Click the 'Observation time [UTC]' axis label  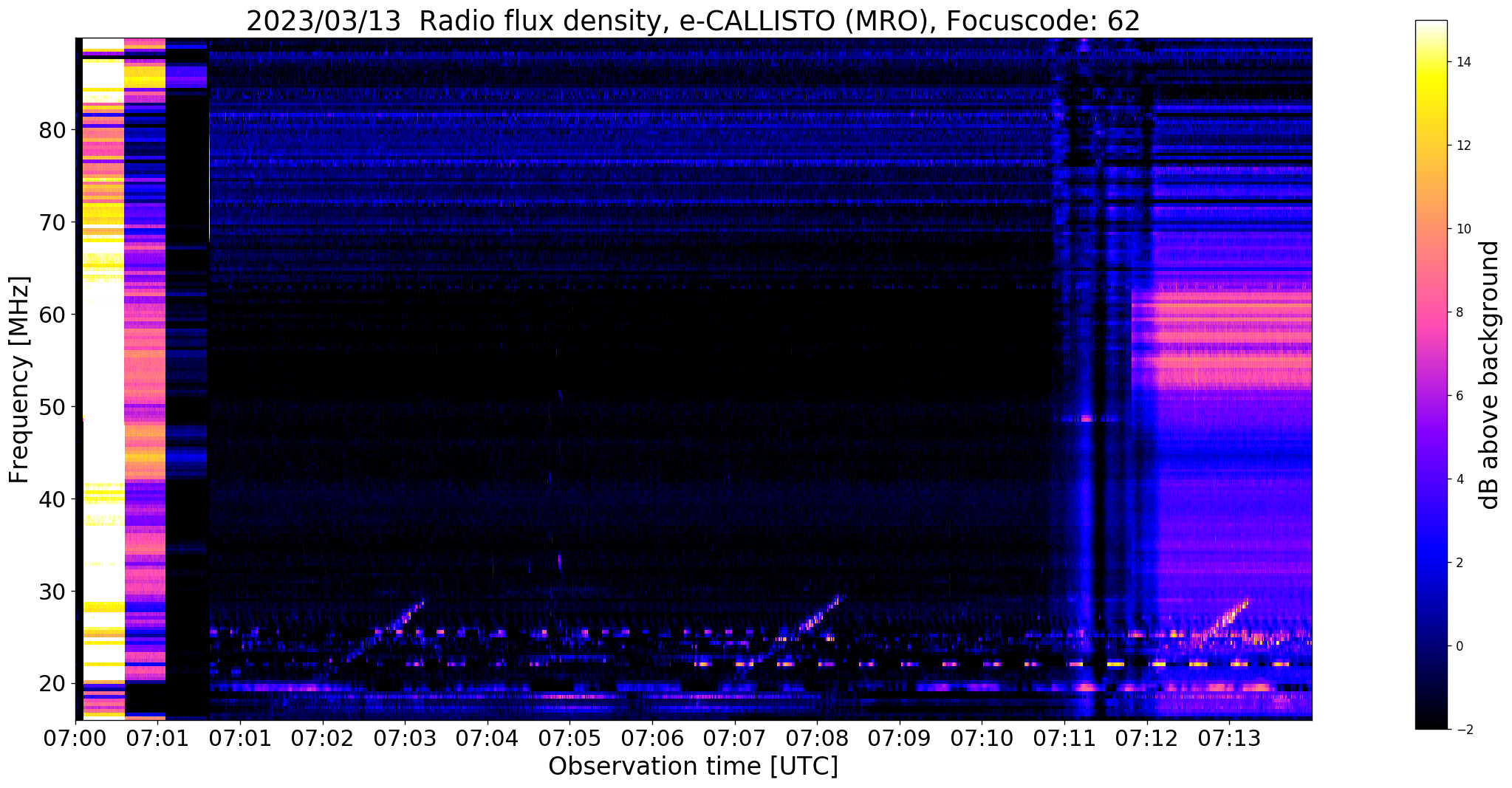tap(693, 767)
